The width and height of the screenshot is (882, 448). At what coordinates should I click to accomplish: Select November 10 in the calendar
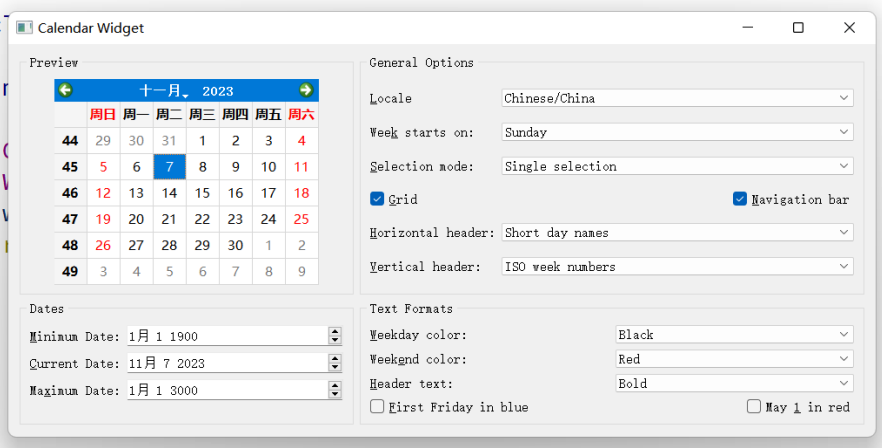coord(268,167)
